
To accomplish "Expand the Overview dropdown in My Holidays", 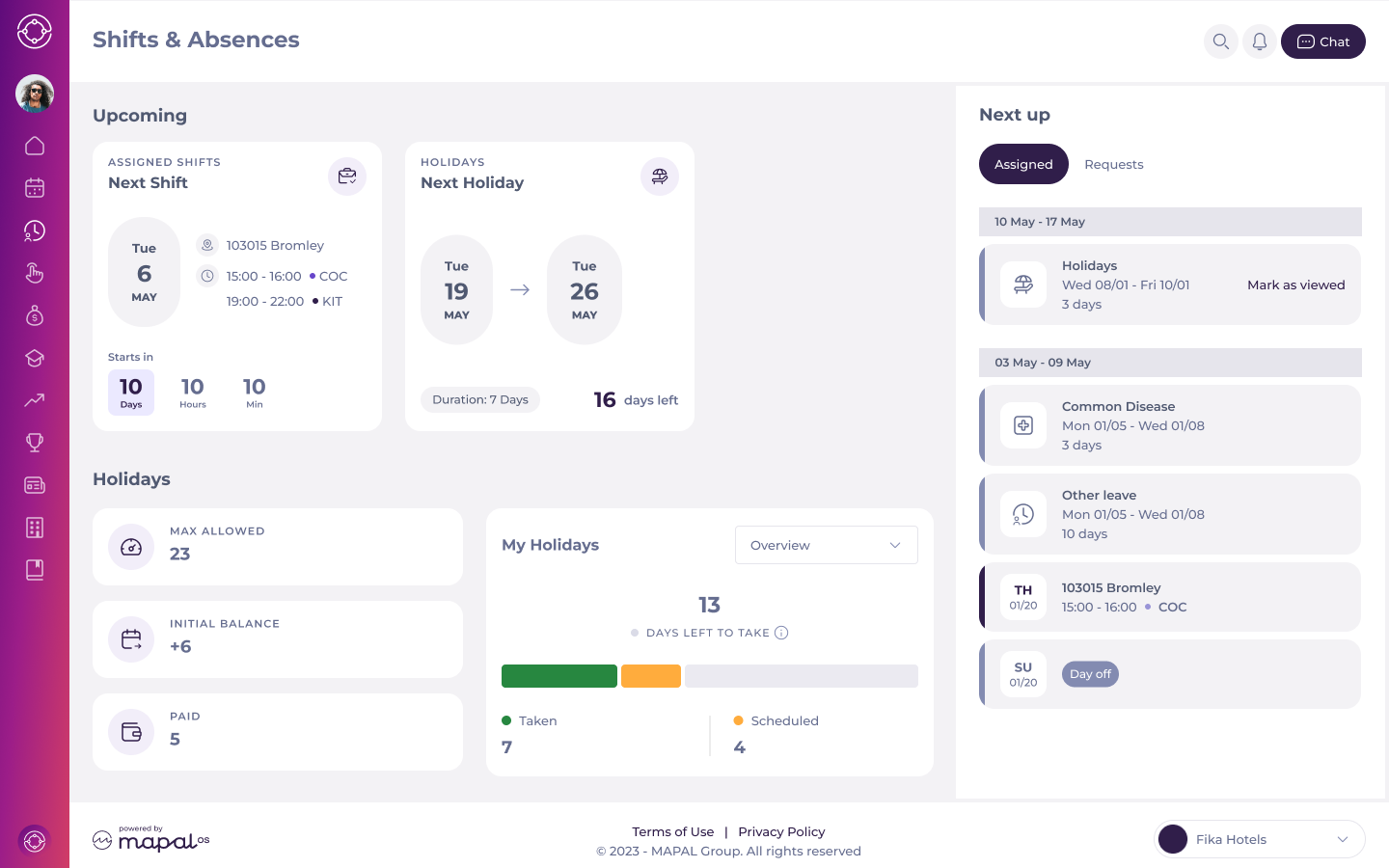I will [x=827, y=545].
